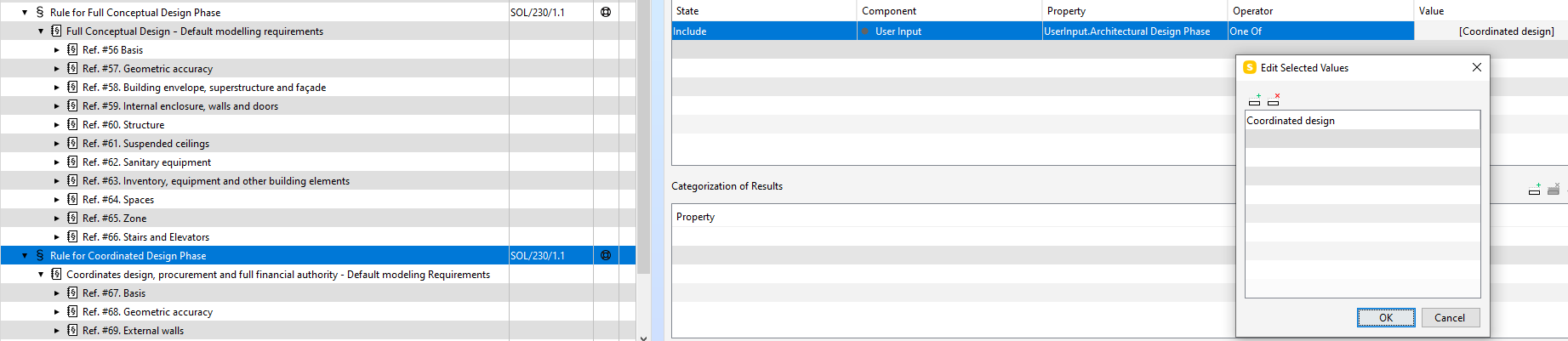The image size is (1568, 341).
Task: Expand Ref. #58 Building envelope node
Action: tap(57, 88)
